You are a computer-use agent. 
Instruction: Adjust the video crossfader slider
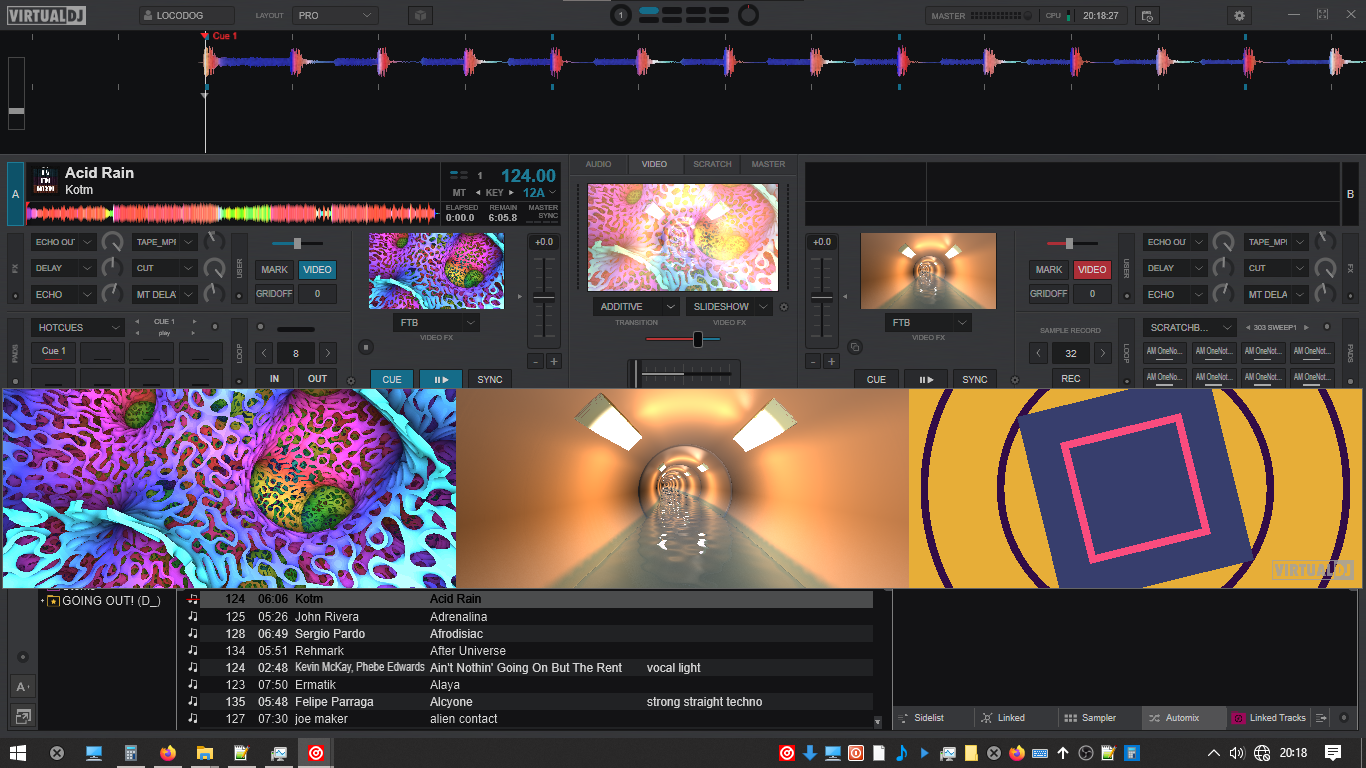click(683, 339)
